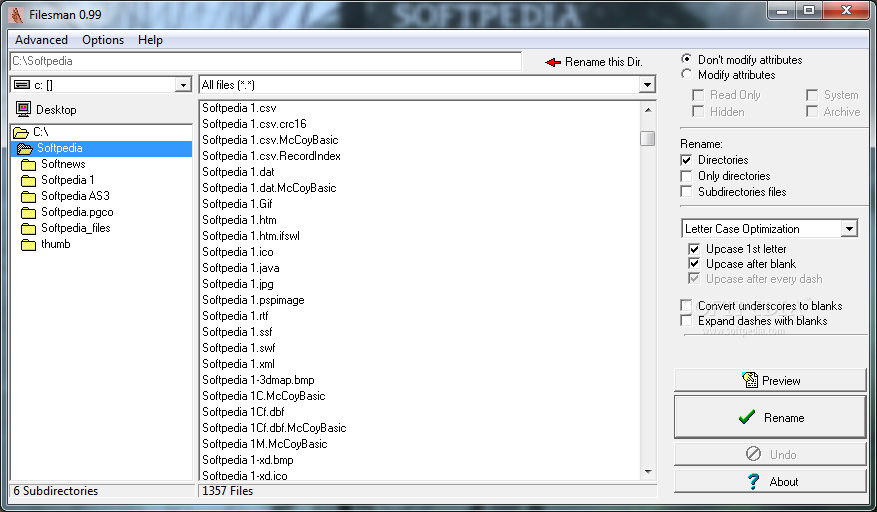Select file Softpedia 1.xml
The width and height of the screenshot is (877, 512).
click(238, 364)
